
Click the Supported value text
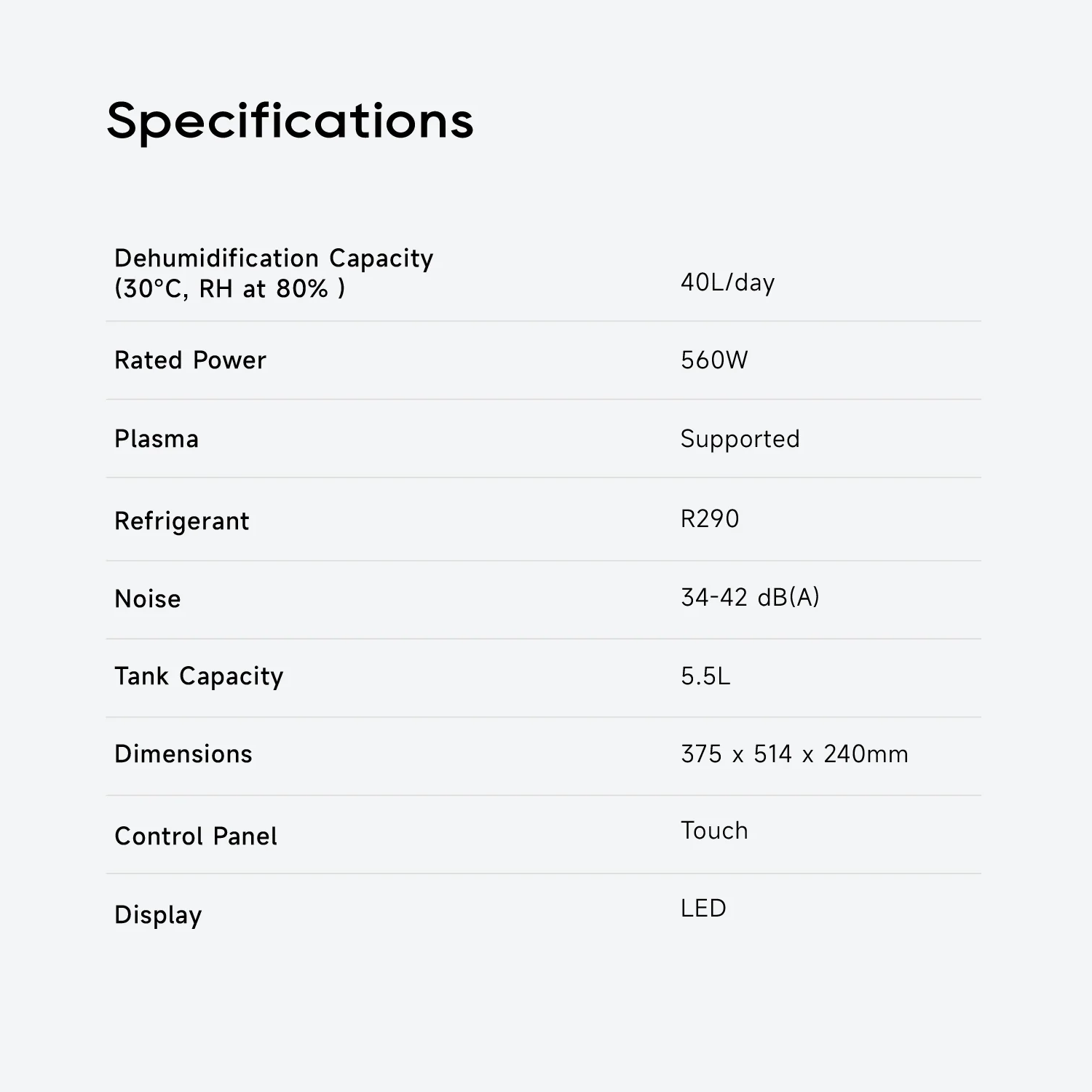(740, 439)
